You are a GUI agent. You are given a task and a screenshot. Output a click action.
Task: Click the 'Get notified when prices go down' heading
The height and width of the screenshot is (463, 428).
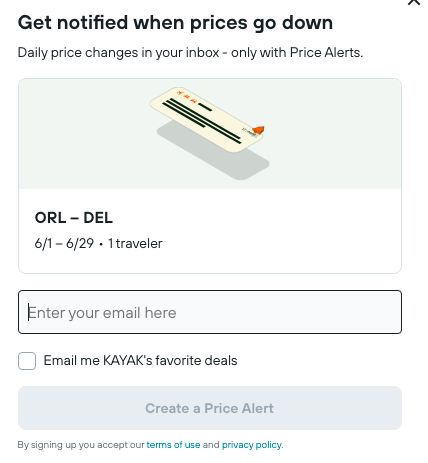[x=175, y=23]
